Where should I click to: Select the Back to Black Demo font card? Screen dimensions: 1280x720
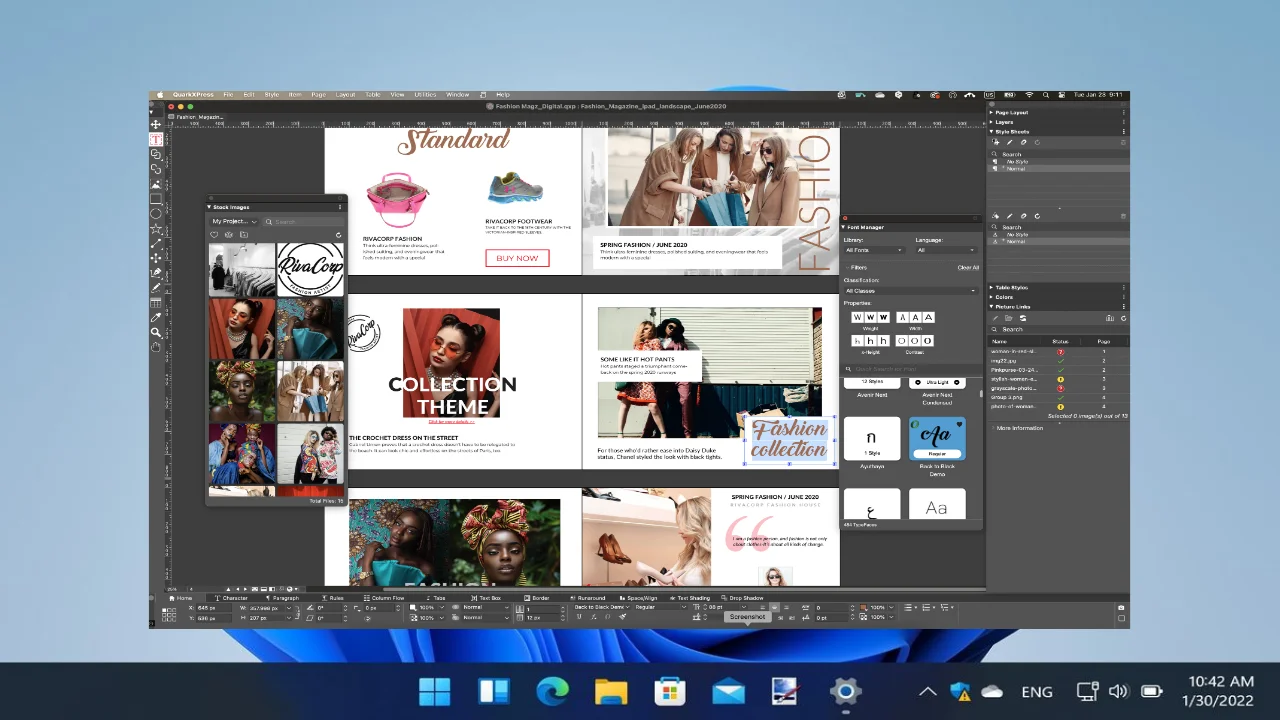point(937,438)
